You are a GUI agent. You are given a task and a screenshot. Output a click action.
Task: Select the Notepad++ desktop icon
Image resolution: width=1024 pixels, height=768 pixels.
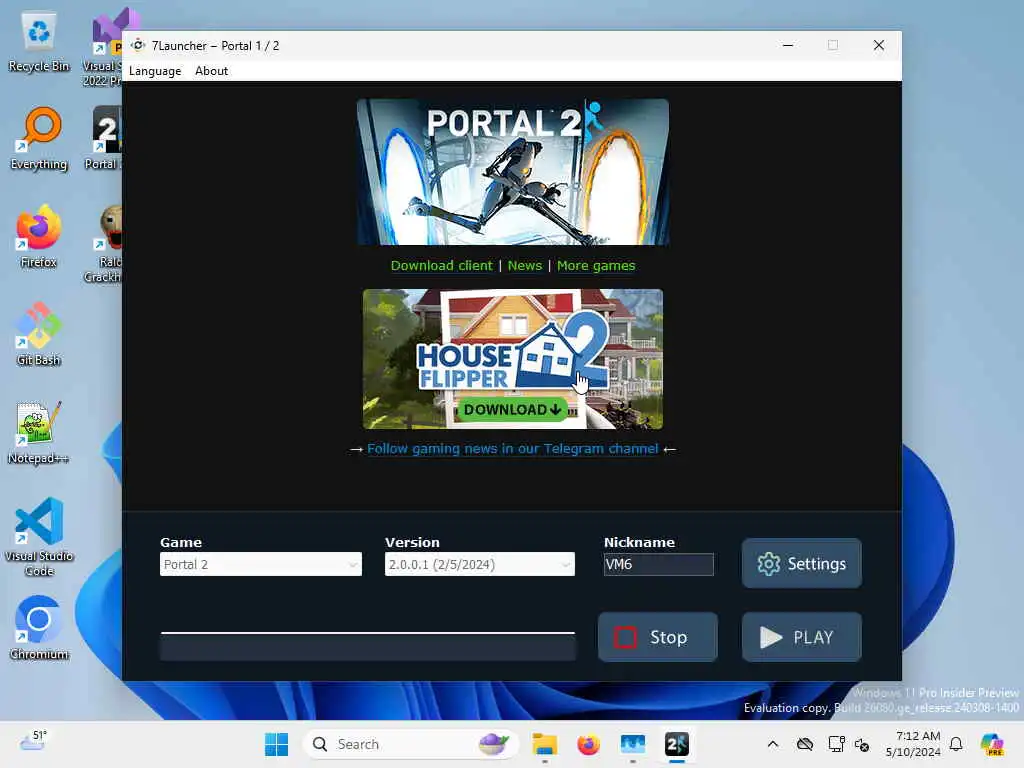click(39, 433)
